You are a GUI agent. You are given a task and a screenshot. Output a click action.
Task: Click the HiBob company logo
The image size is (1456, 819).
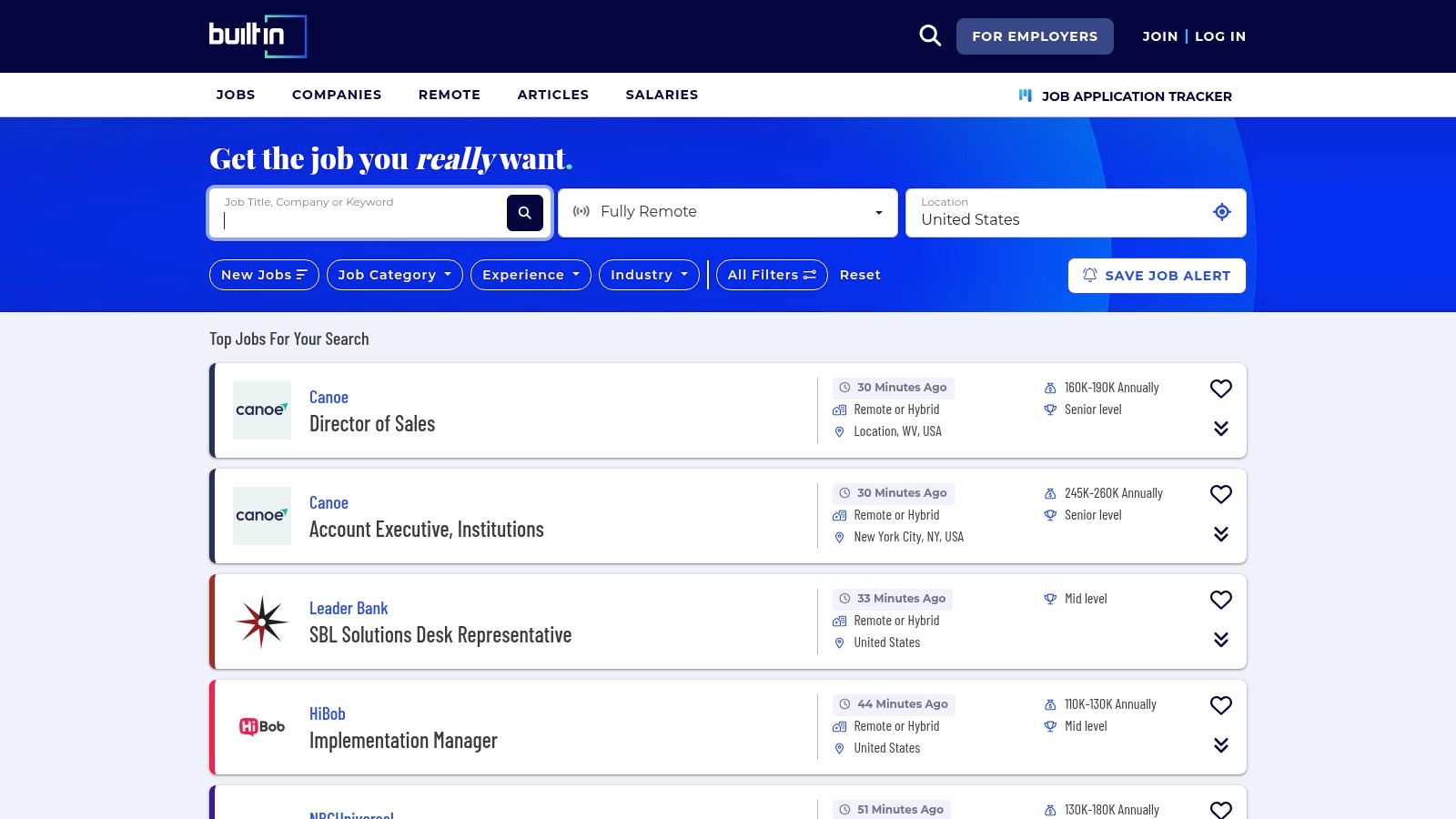coord(262,727)
